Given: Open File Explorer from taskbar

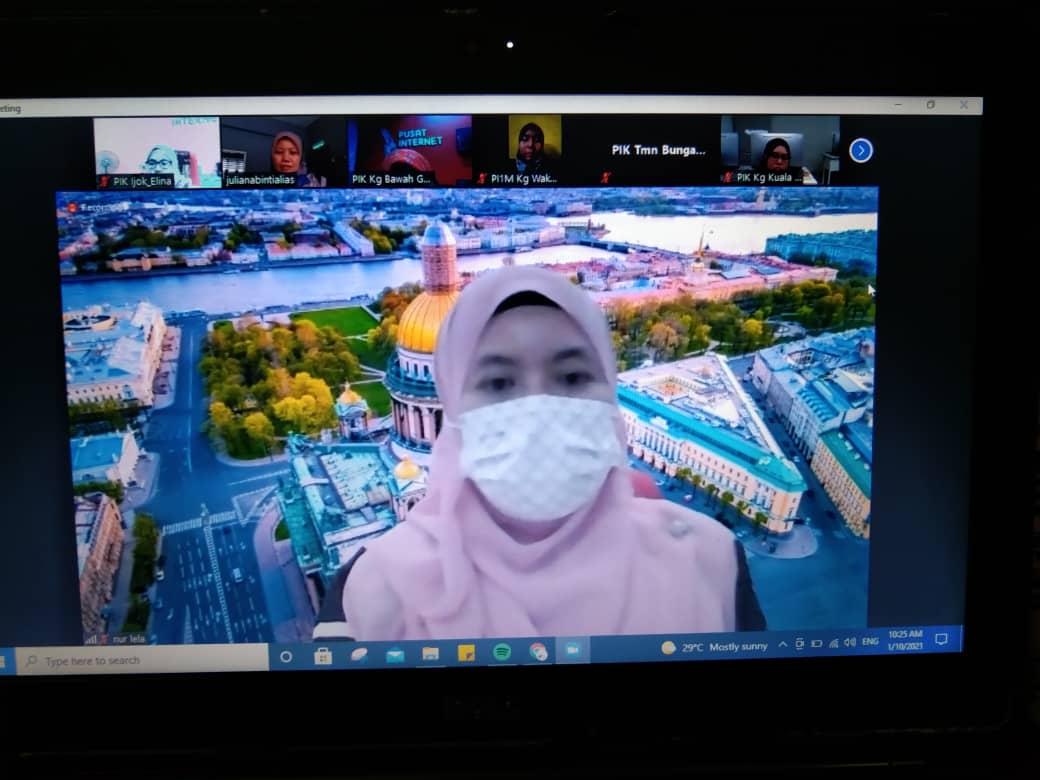Looking at the screenshot, I should 430,654.
